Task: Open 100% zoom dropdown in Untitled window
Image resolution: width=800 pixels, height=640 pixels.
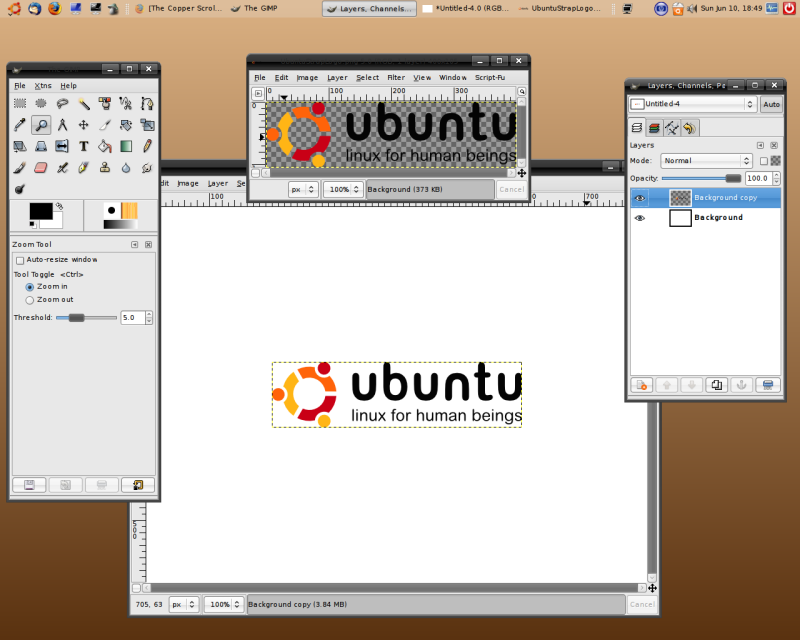Action: [x=224, y=604]
